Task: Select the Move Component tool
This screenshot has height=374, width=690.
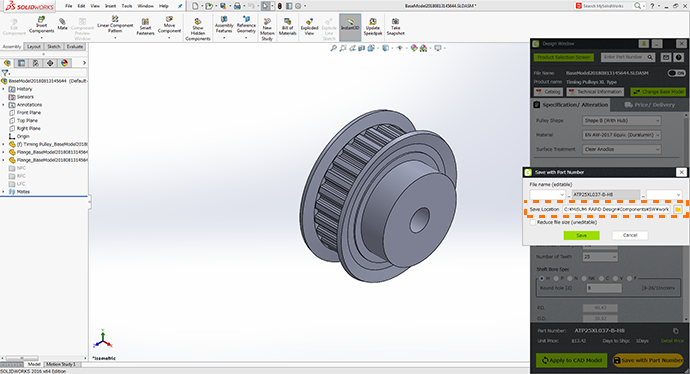Action: [x=169, y=26]
